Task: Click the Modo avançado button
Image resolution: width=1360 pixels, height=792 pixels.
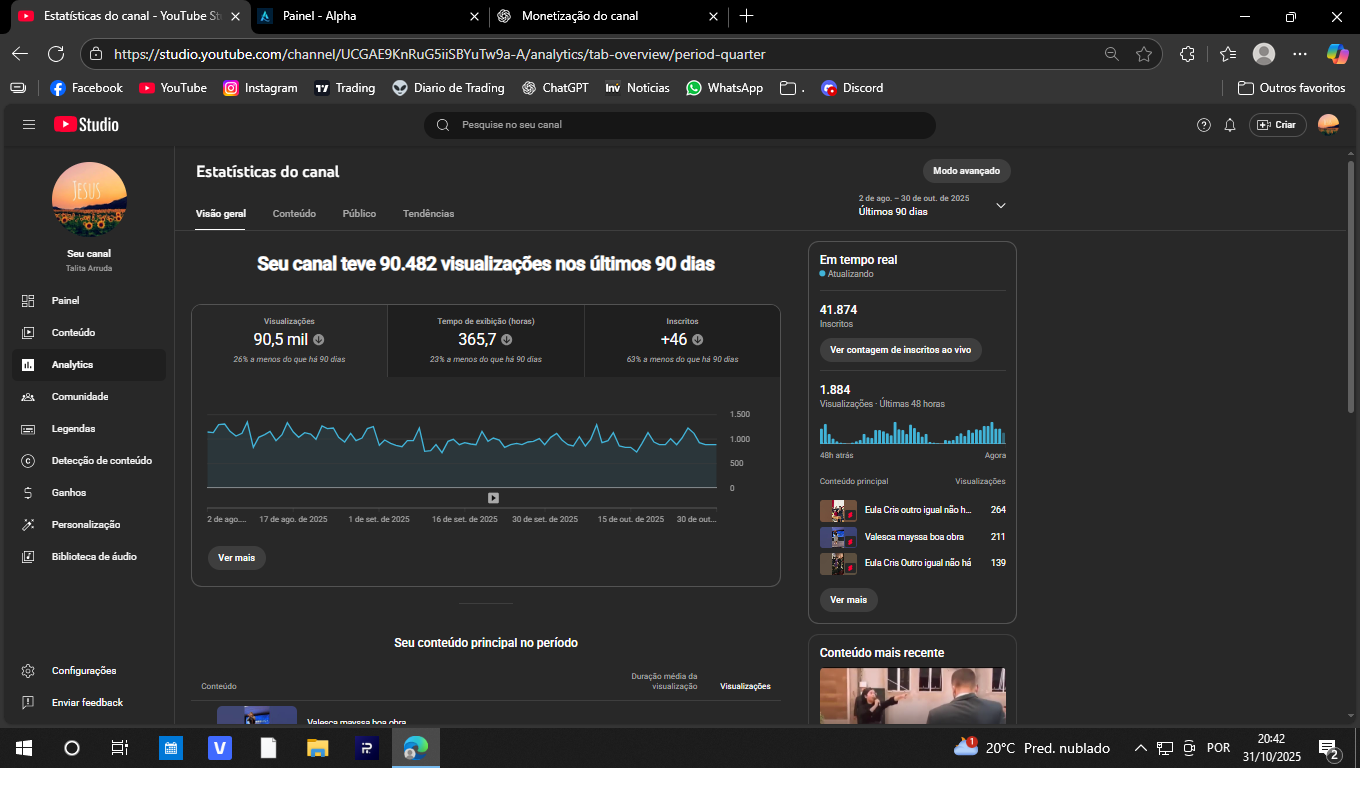Action: point(966,171)
